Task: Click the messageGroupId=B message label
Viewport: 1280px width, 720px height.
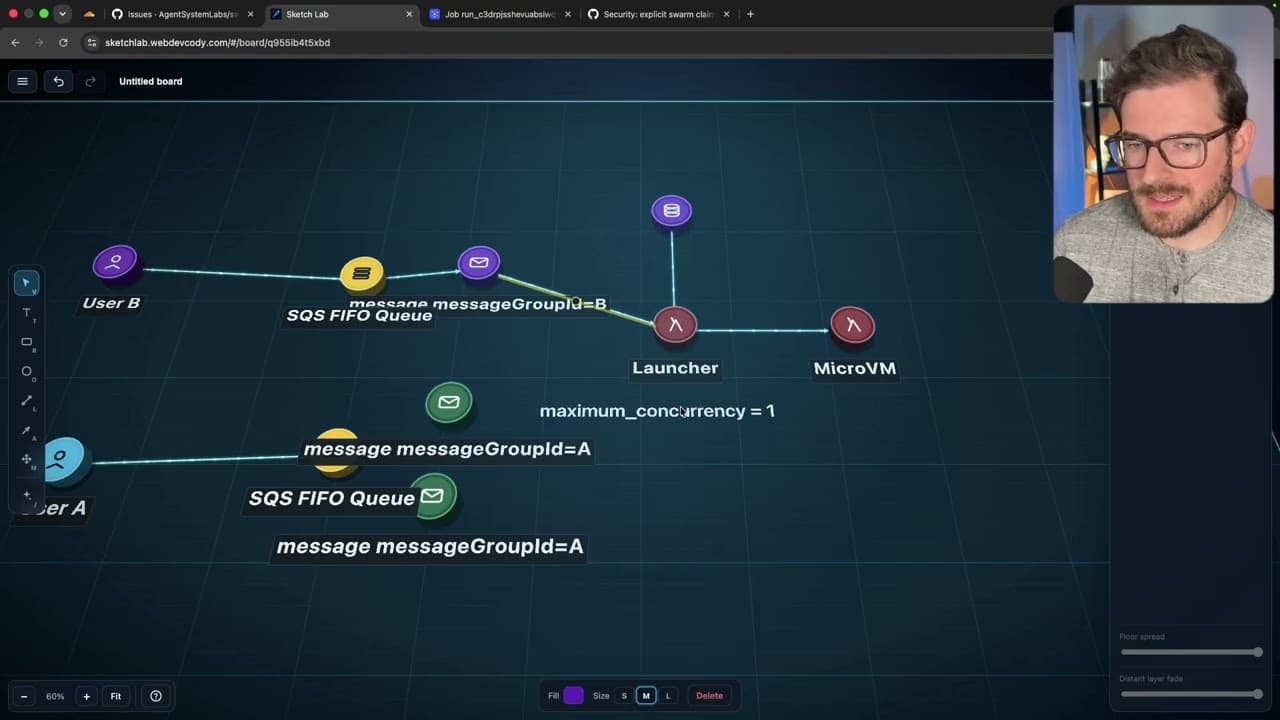Action: pyautogui.click(x=478, y=304)
